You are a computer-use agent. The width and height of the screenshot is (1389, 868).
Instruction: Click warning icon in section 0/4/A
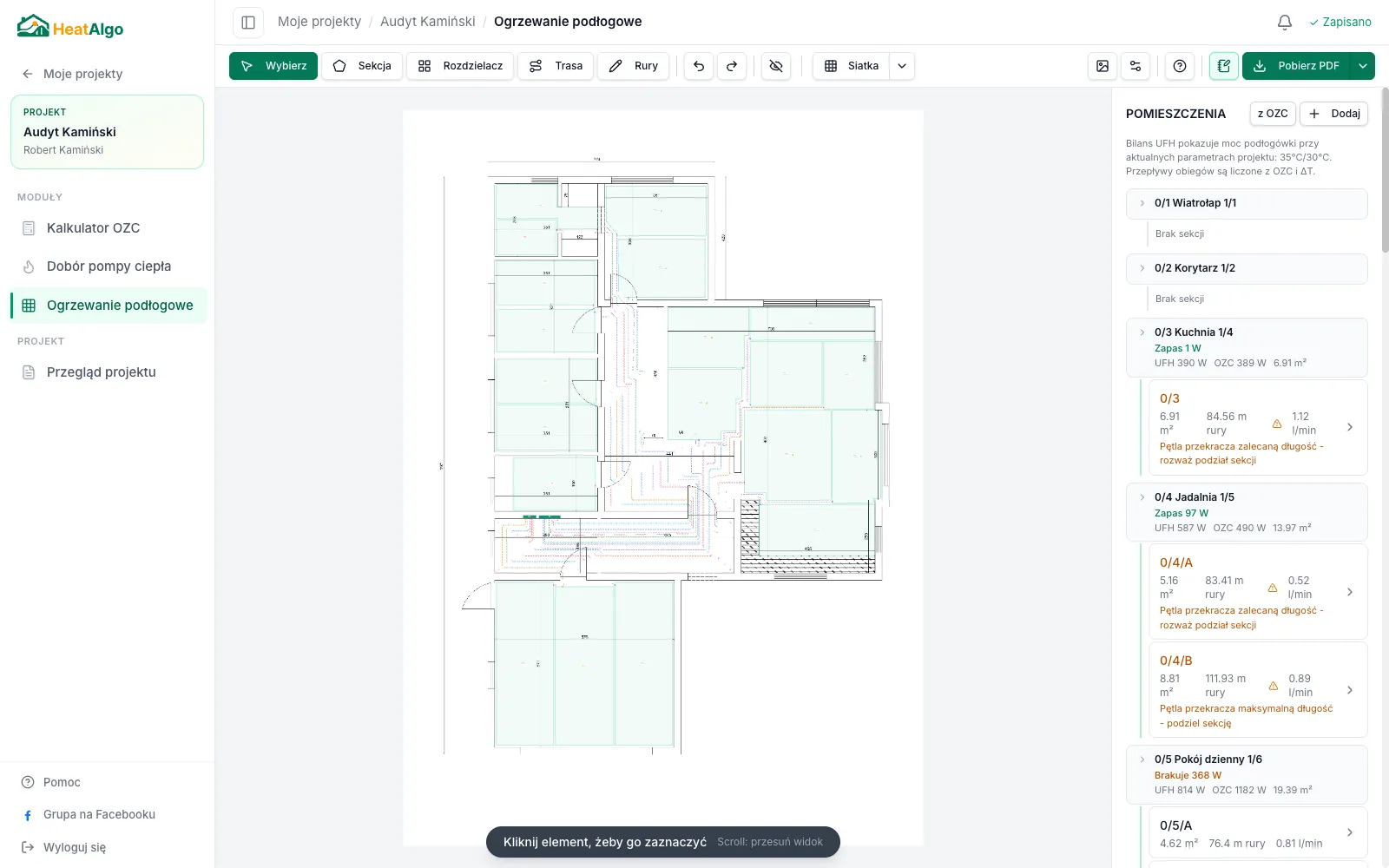point(1273,588)
